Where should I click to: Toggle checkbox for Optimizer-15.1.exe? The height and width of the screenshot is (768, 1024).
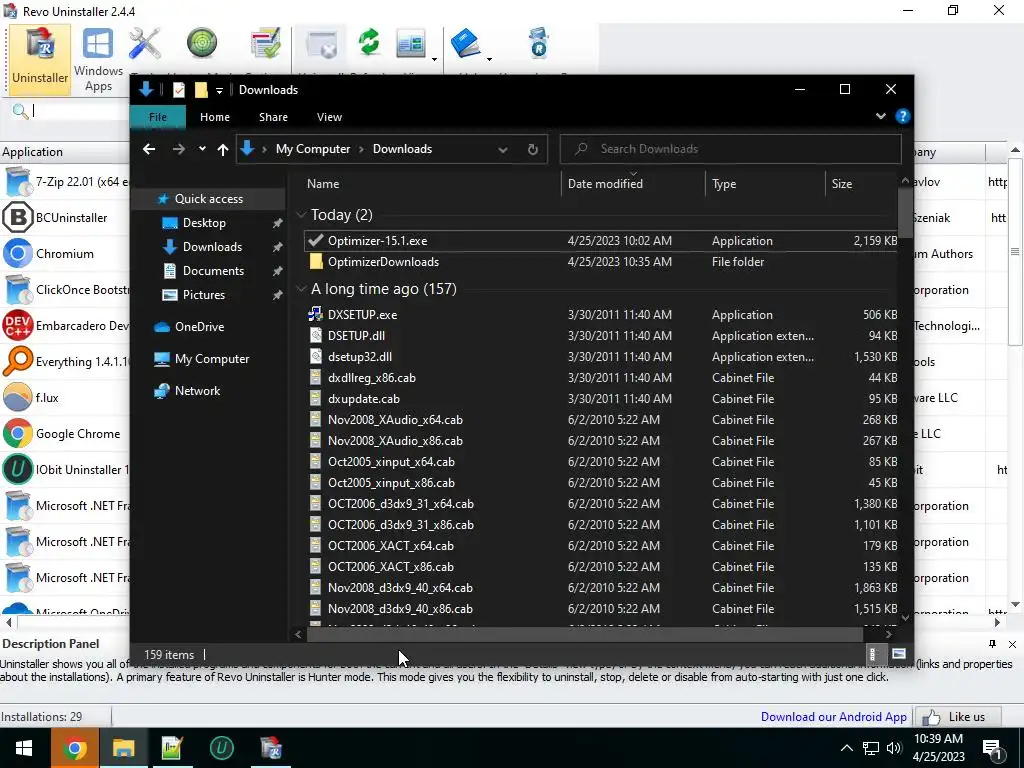click(x=316, y=240)
